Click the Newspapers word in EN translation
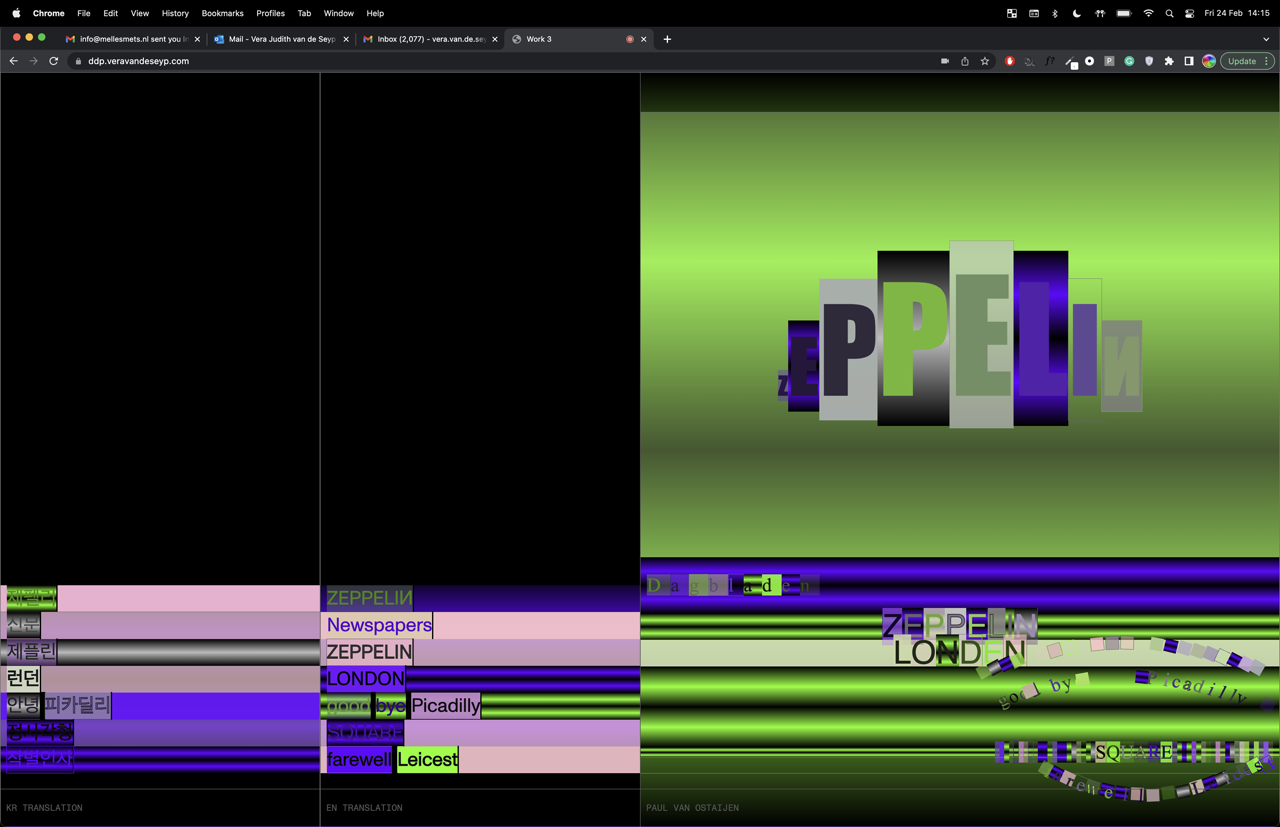The height and width of the screenshot is (827, 1280). [379, 625]
